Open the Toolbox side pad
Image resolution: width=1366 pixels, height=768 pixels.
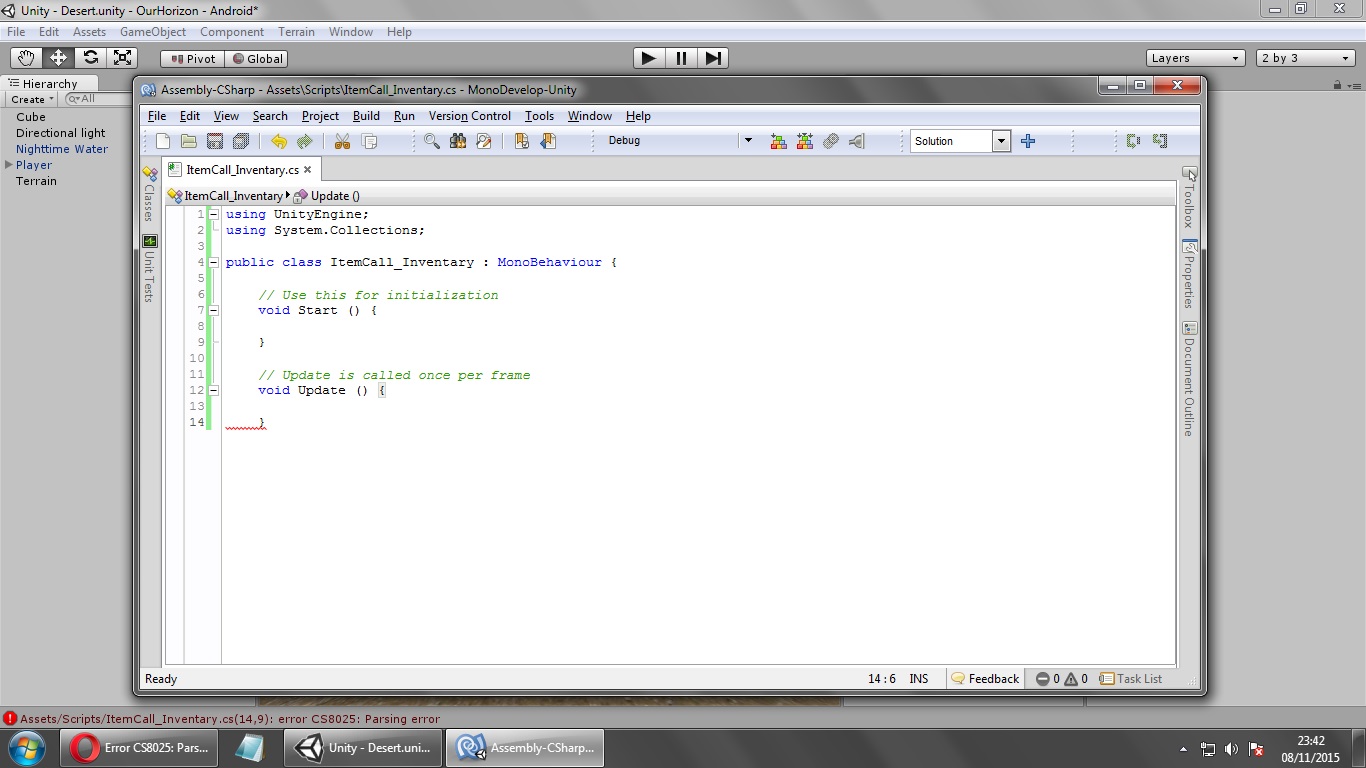pos(1190,198)
